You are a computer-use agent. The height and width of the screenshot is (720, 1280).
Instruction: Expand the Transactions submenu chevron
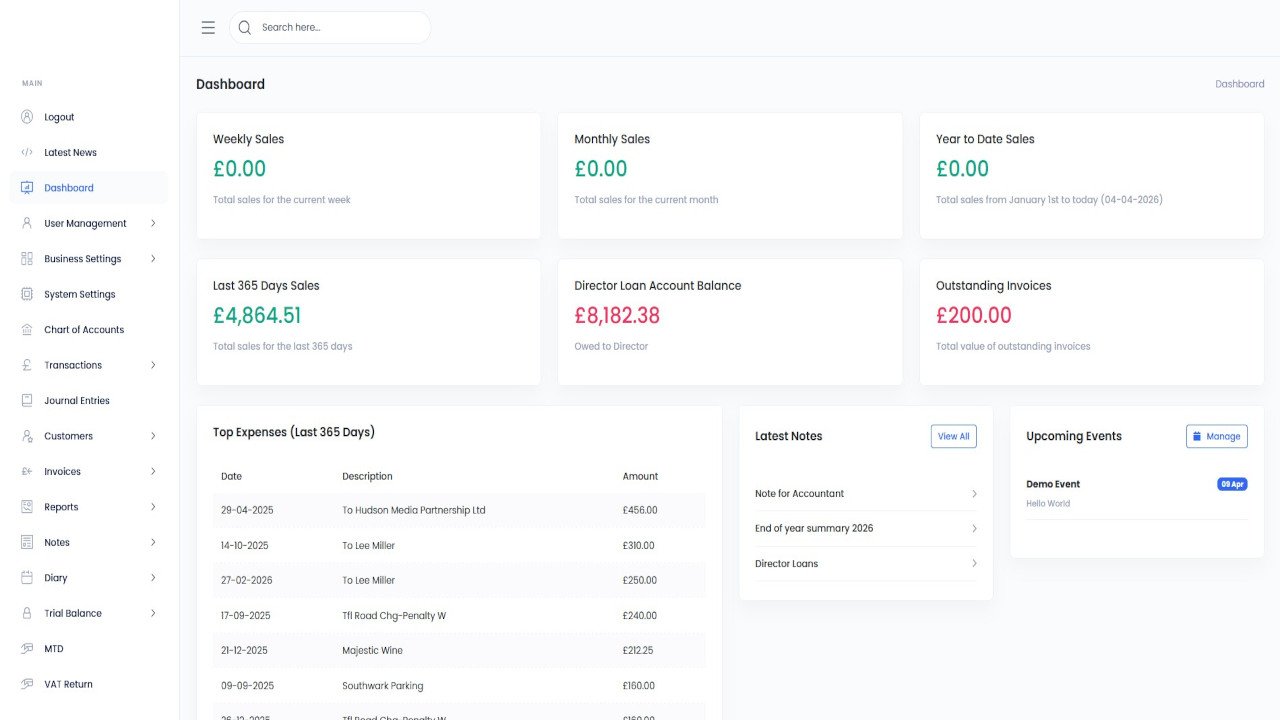[x=153, y=366]
